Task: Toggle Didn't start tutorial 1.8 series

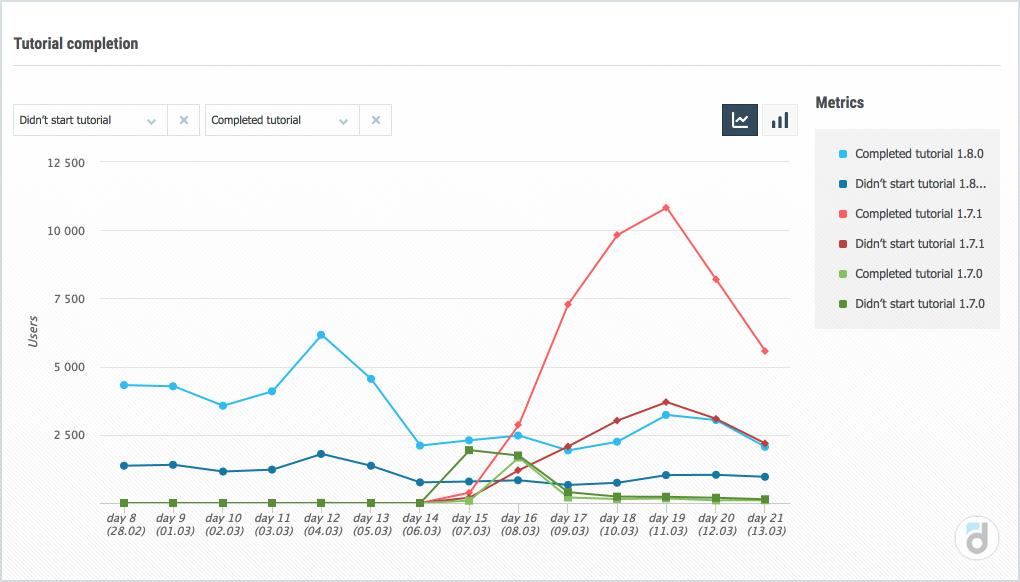Action: [x=920, y=184]
